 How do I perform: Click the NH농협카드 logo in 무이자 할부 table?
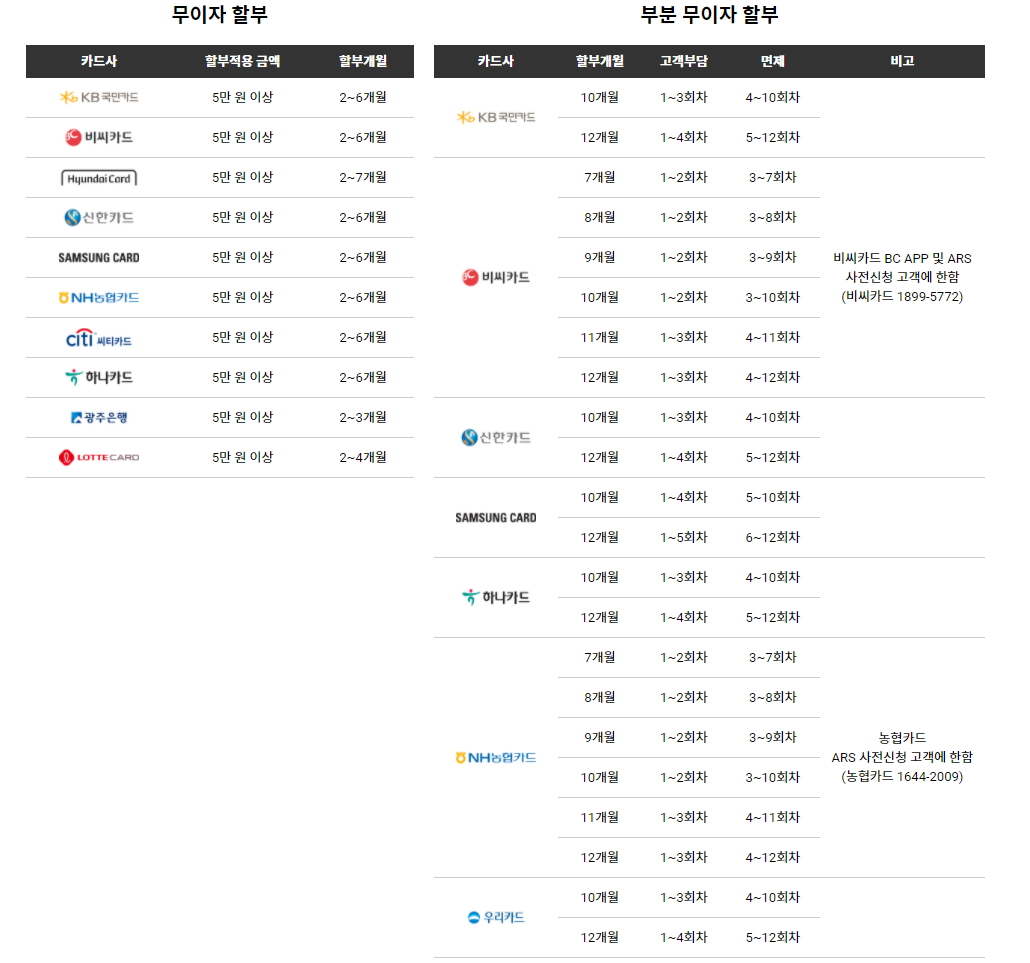click(99, 298)
